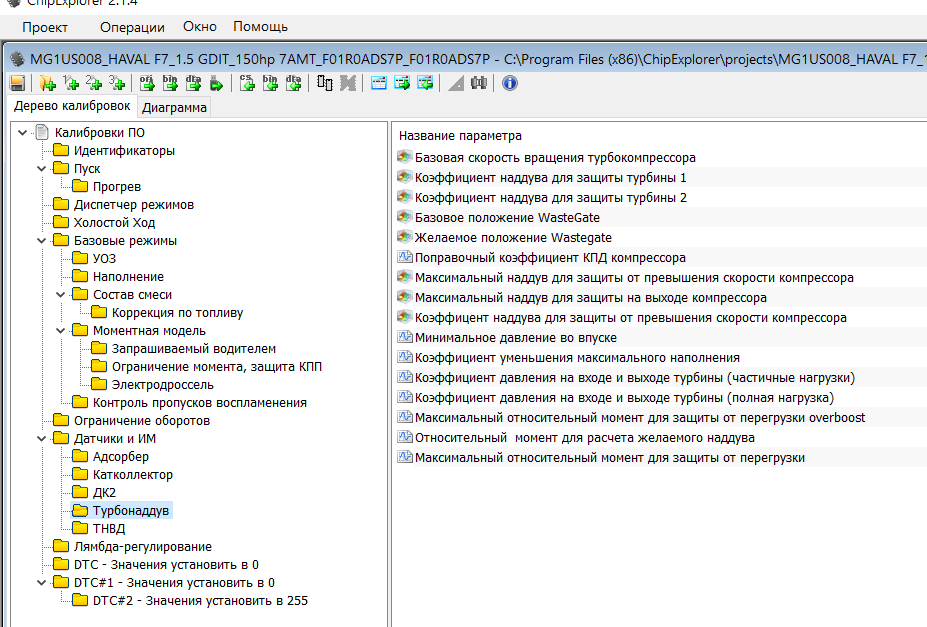Click the '1+' add toolbar icon
Viewport: 927px width, 627px height.
point(70,83)
